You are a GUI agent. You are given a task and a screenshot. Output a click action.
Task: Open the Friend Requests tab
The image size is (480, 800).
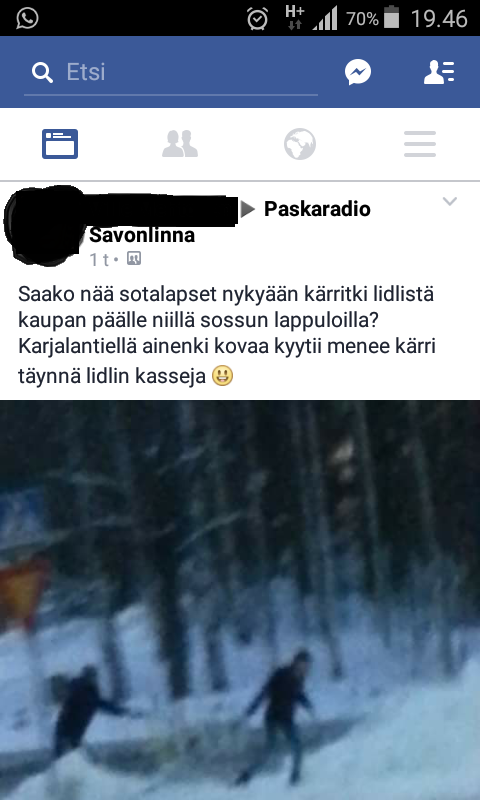click(180, 144)
